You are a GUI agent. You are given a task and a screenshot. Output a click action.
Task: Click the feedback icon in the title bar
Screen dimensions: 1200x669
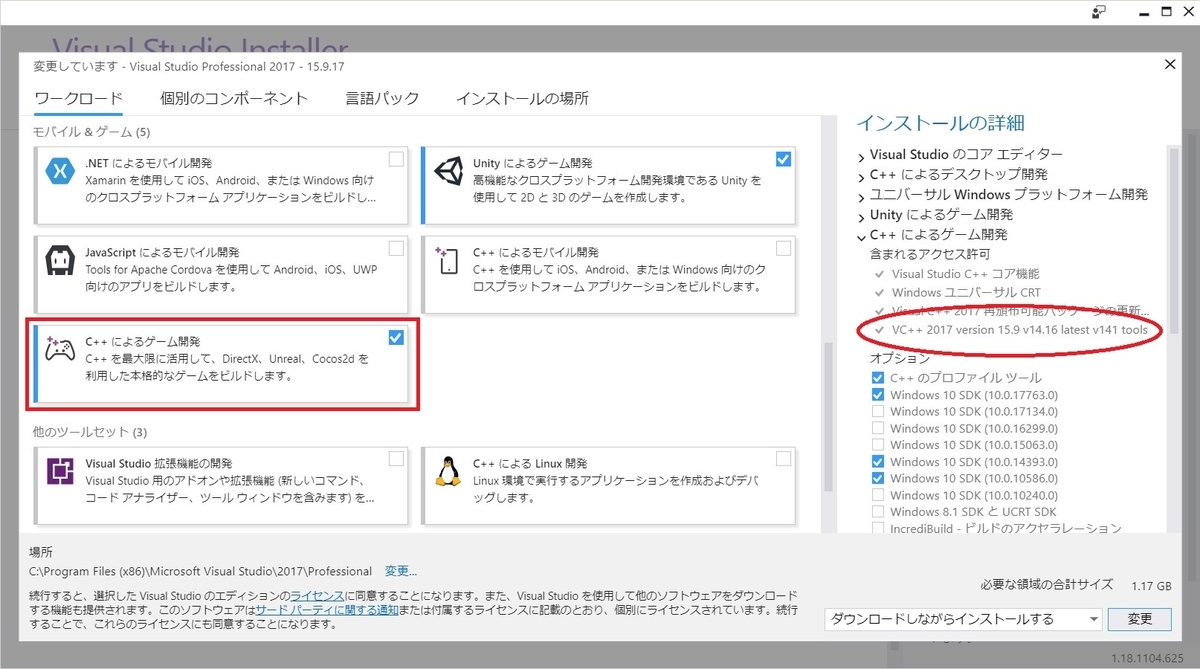(1098, 12)
